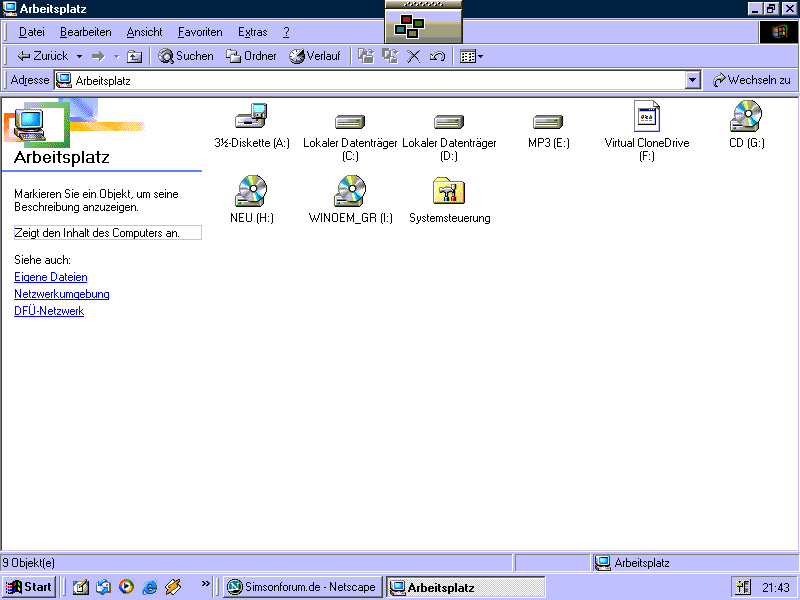800x600 pixels.
Task: Expand the quick launch chevron on the taskbar
Action: coord(206,584)
